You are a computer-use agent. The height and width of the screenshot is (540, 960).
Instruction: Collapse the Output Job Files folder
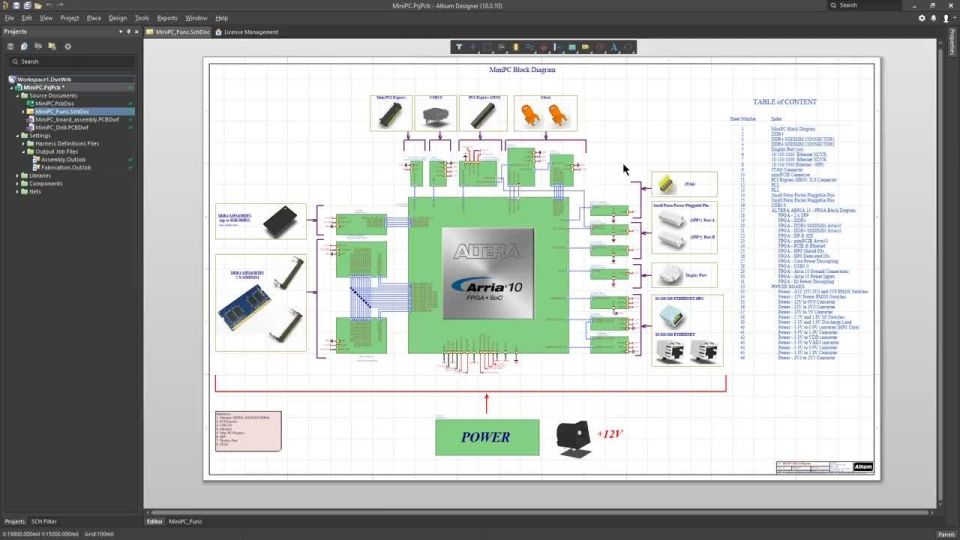point(23,151)
